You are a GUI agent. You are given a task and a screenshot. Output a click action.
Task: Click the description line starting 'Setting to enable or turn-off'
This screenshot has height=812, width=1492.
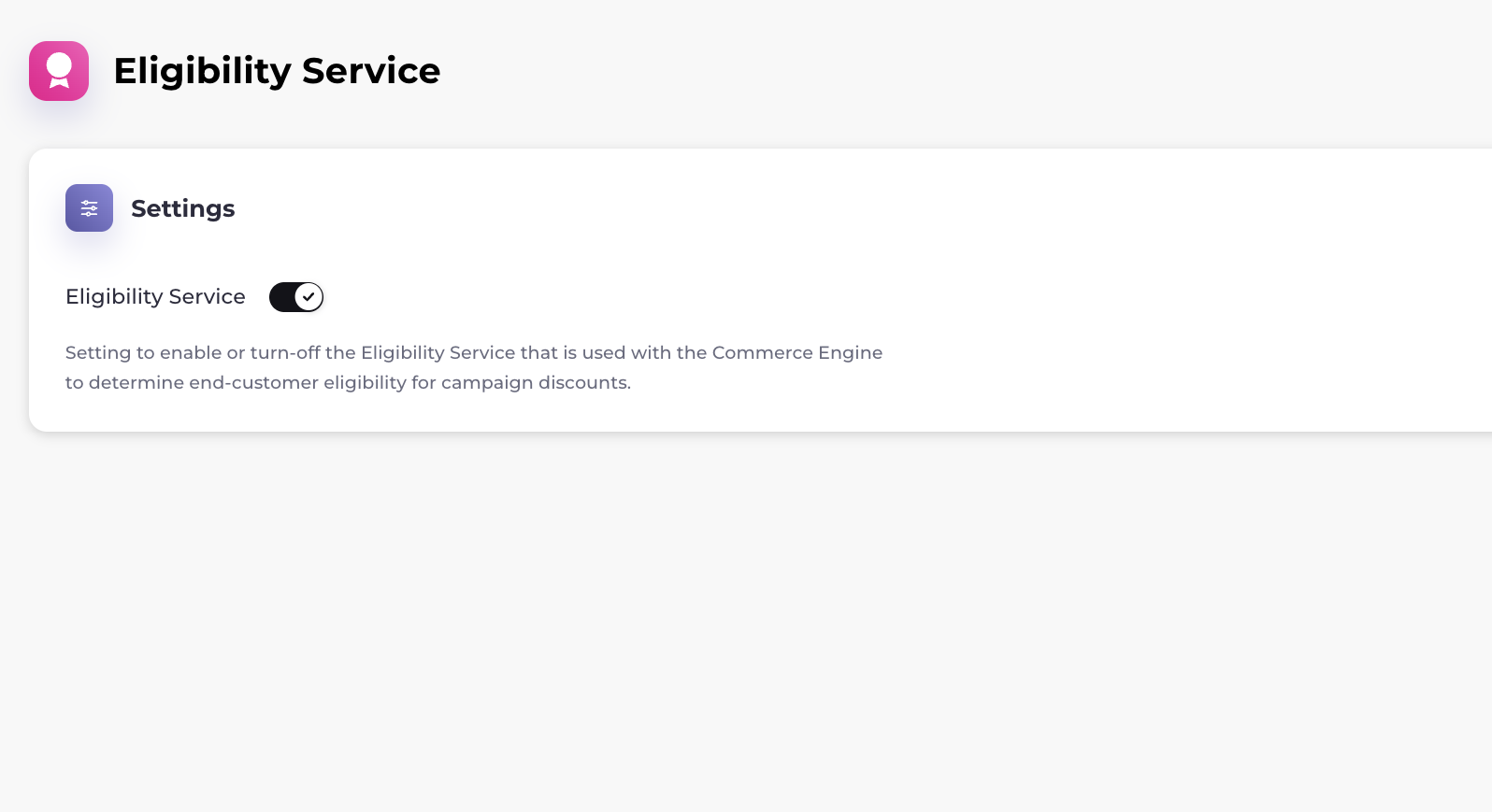click(x=474, y=352)
